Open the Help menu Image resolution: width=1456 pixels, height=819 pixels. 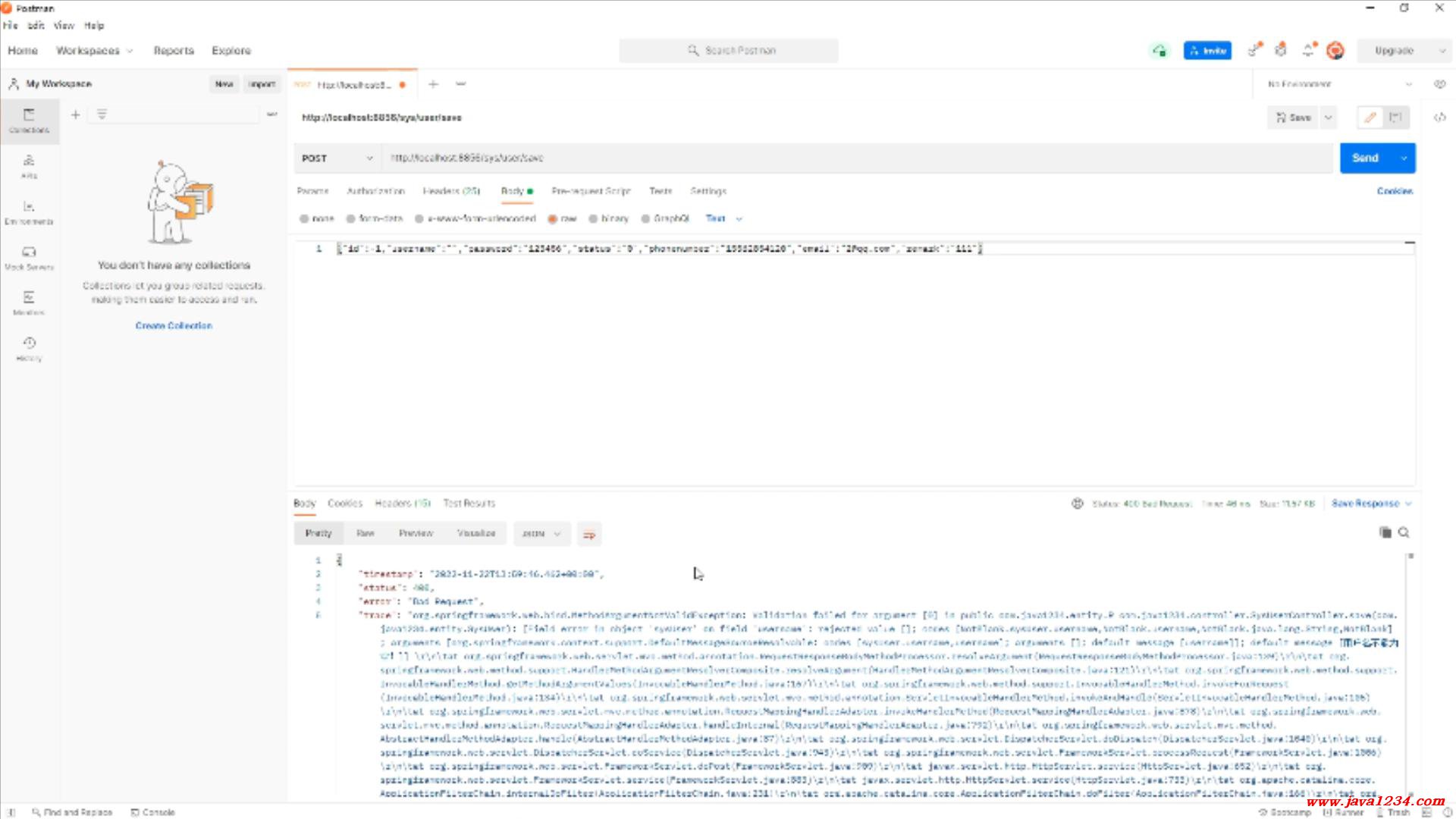tap(94, 26)
